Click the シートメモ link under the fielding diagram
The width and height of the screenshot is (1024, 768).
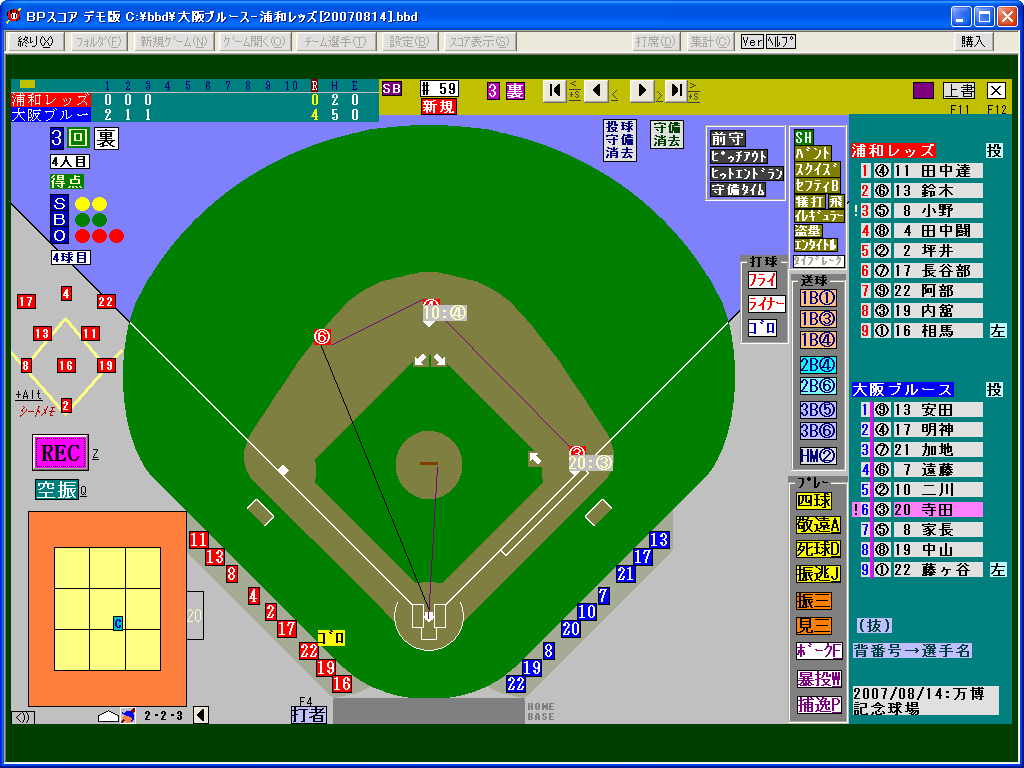coord(37,411)
